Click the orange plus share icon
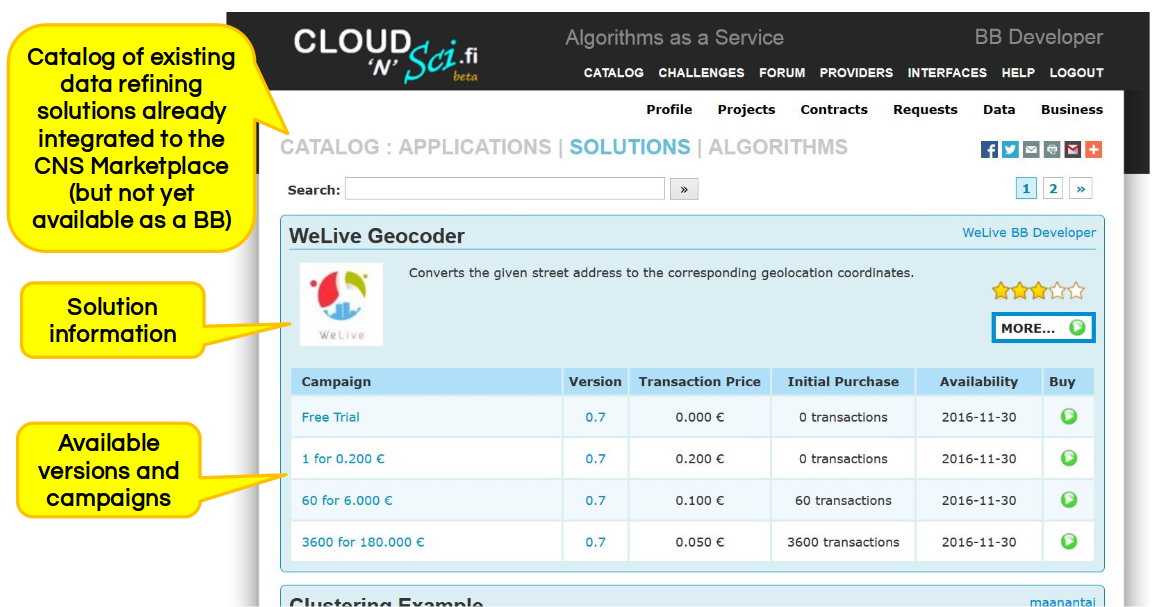 (1094, 150)
